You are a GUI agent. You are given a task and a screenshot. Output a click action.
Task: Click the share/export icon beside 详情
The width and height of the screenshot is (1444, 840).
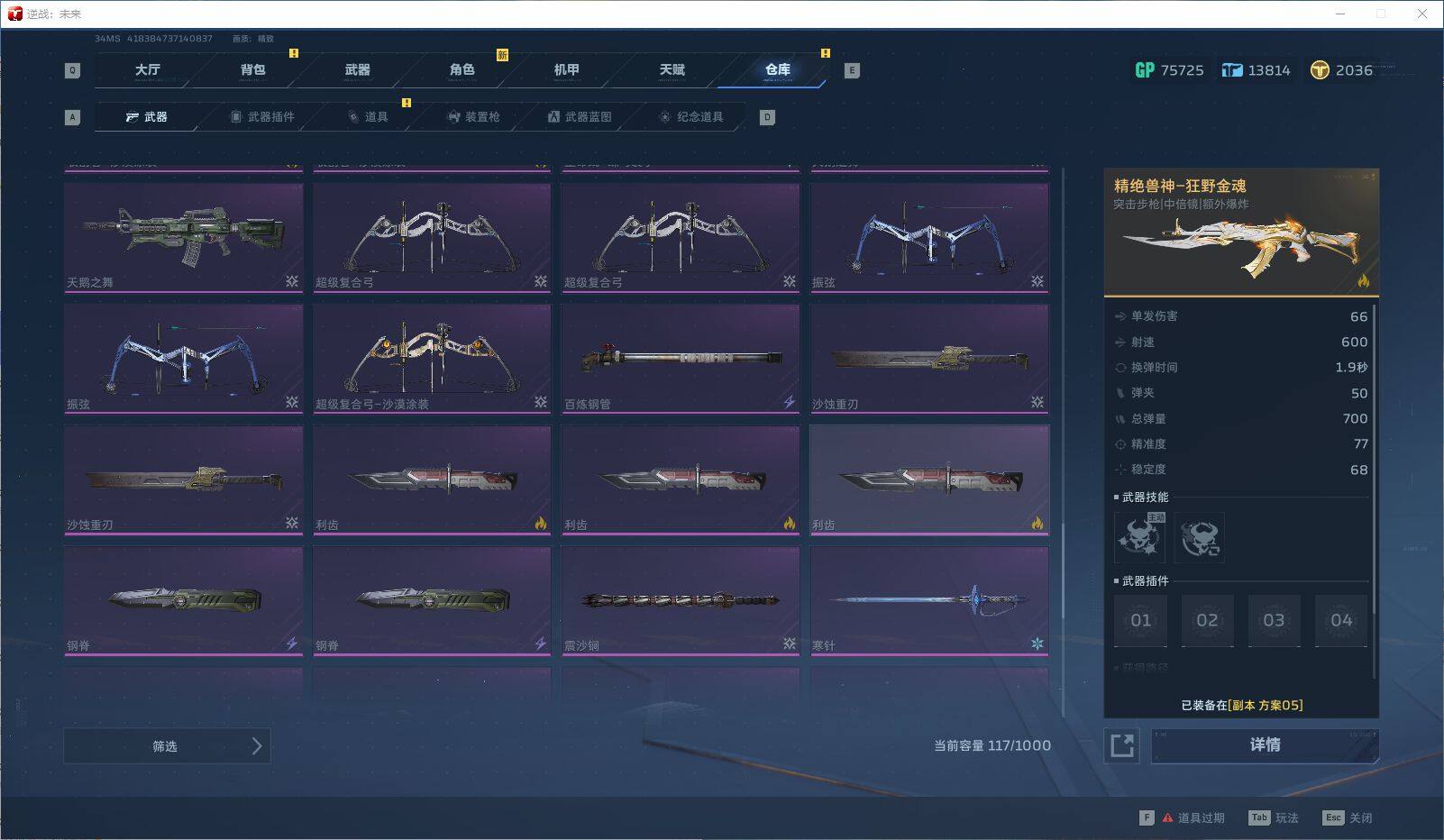[1122, 745]
